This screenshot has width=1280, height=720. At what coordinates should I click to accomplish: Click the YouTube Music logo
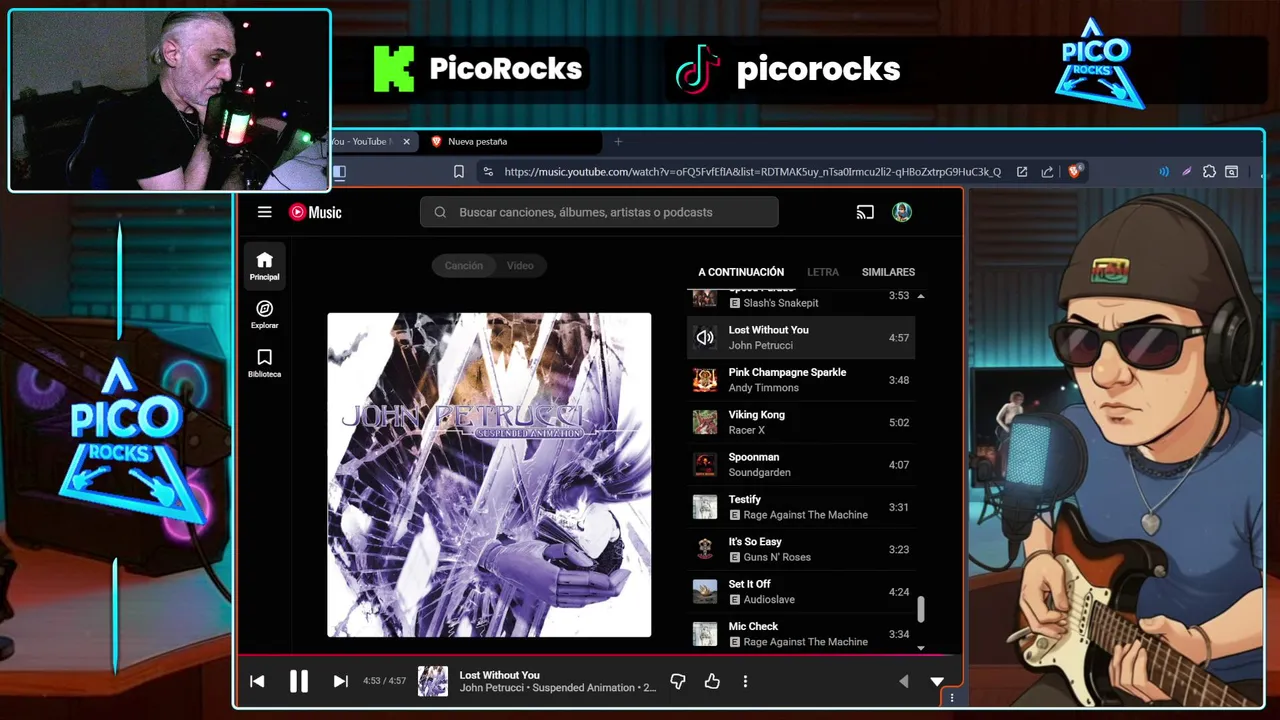pyautogui.click(x=315, y=212)
